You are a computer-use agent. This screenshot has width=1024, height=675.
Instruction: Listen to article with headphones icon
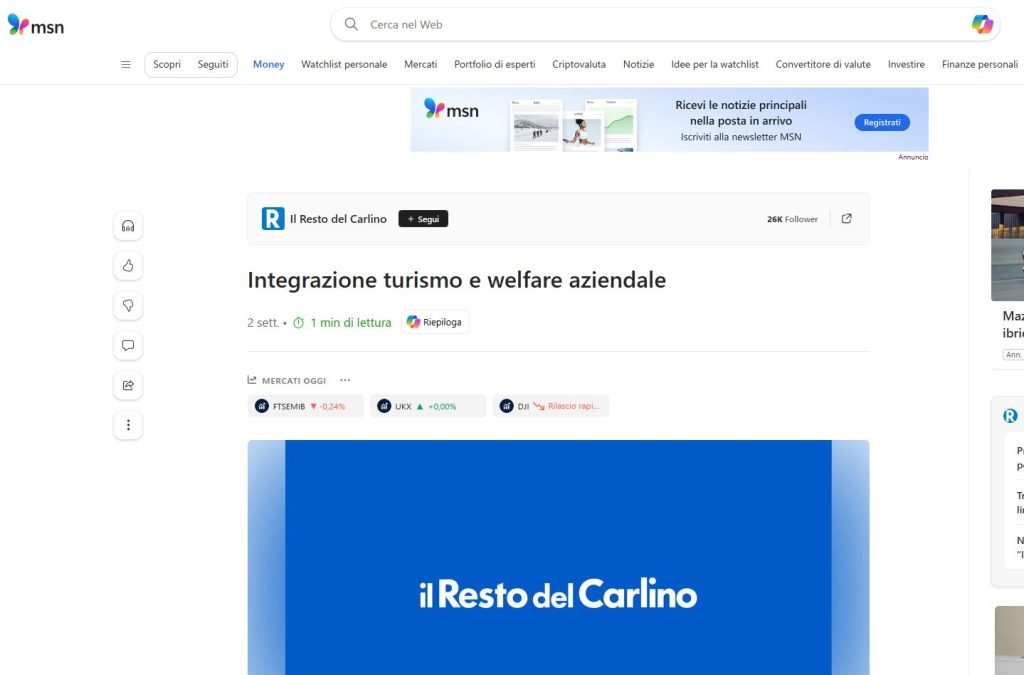pyautogui.click(x=128, y=226)
